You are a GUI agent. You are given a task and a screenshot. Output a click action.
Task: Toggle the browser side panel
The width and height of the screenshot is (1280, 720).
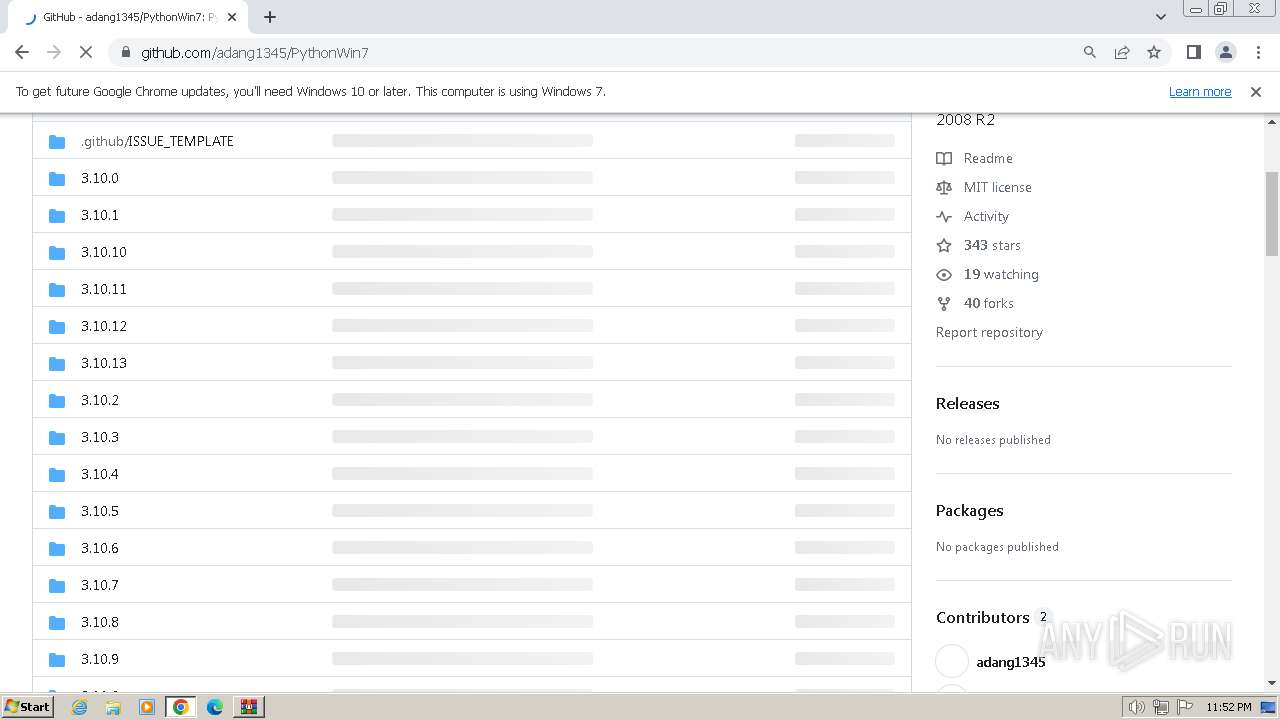pos(1193,52)
